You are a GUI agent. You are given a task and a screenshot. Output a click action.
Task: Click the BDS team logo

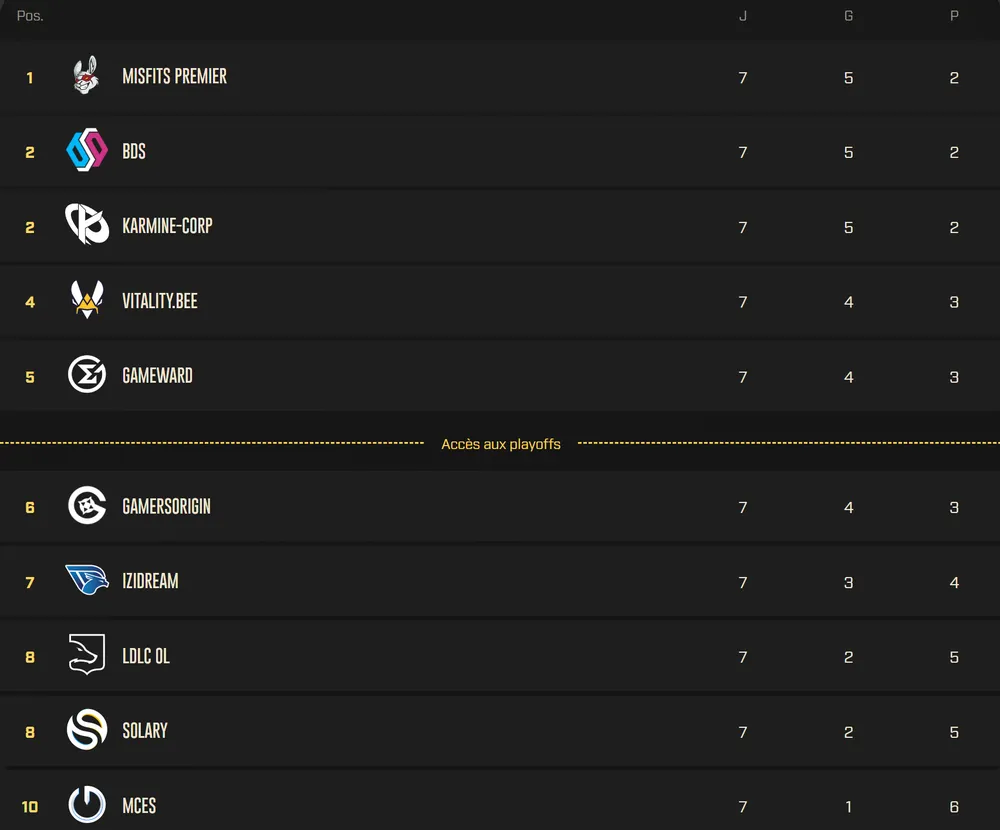tap(87, 151)
